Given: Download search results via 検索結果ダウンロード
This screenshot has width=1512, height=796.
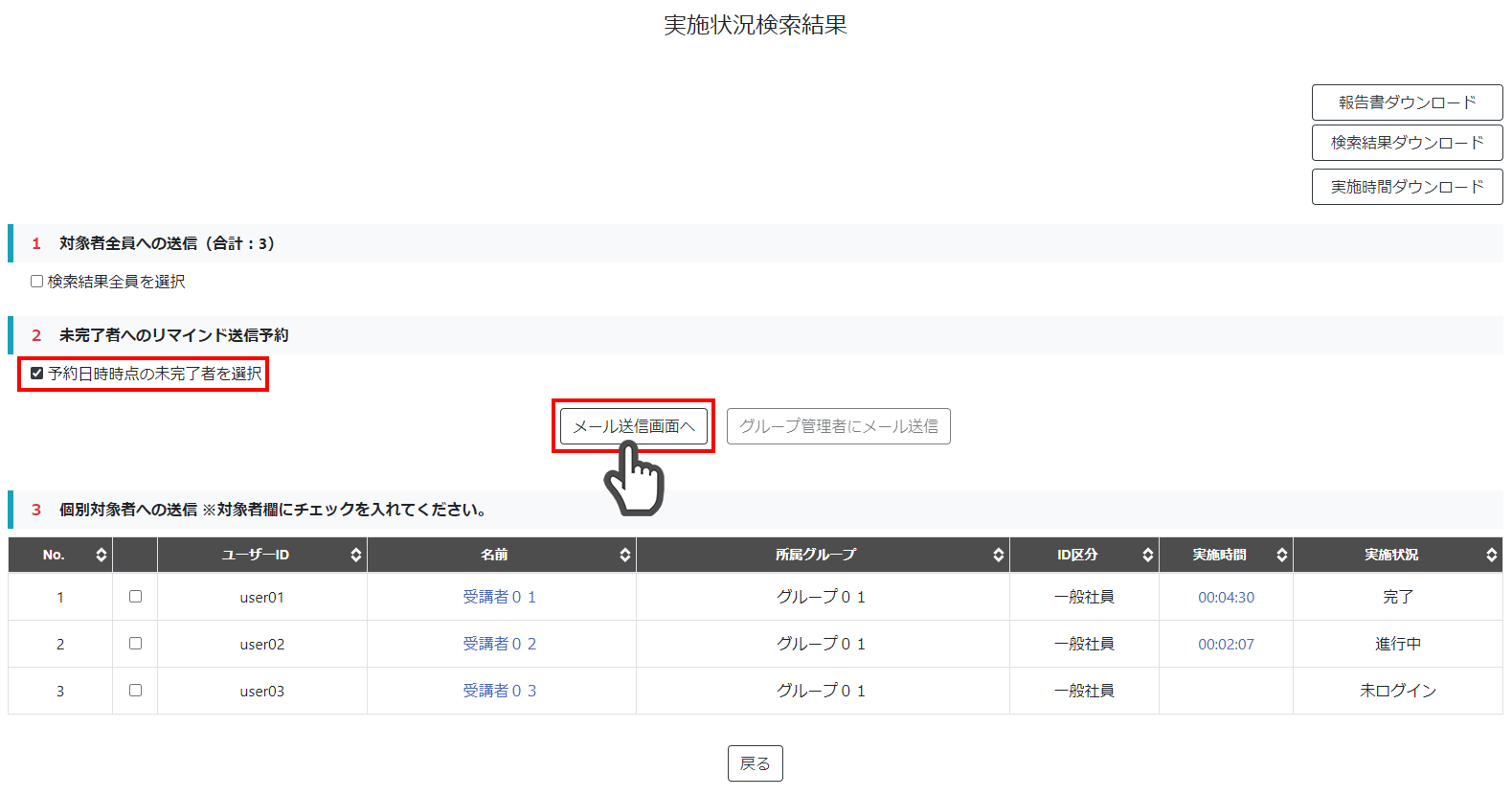Looking at the screenshot, I should coord(1407,143).
